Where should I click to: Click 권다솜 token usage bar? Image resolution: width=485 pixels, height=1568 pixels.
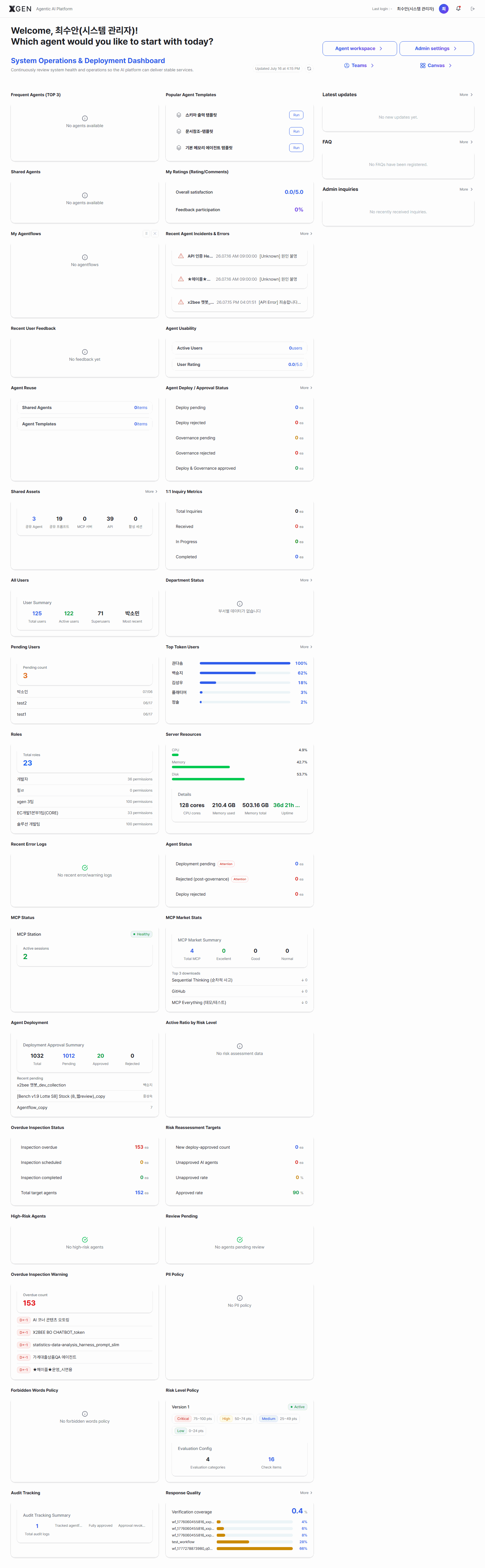245,663
